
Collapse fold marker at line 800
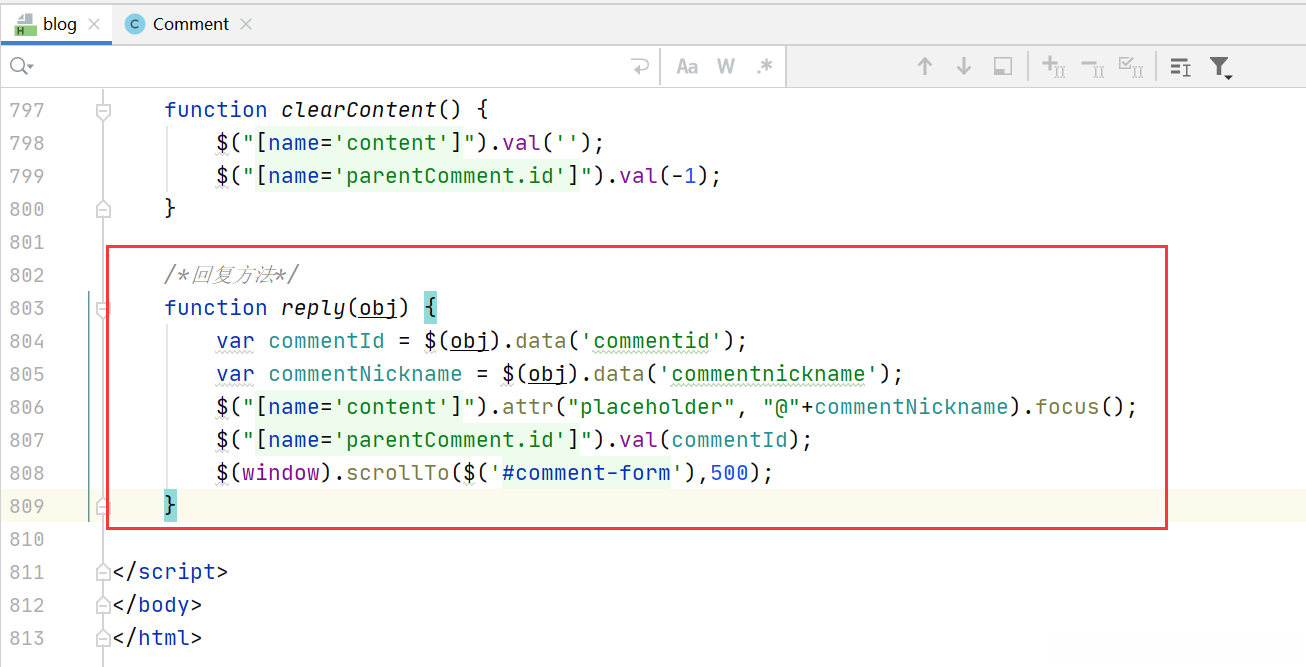102,209
